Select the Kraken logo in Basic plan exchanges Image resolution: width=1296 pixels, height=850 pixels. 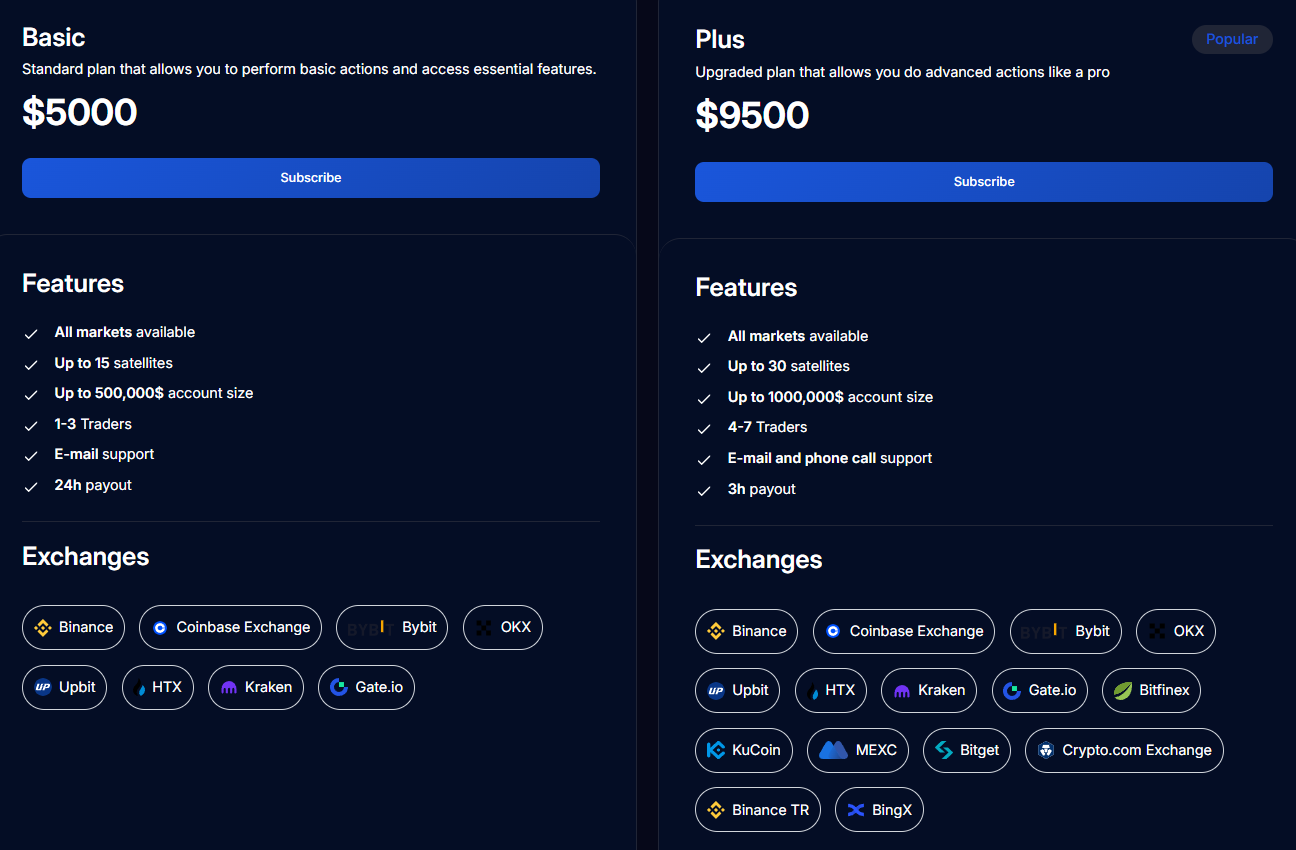pyautogui.click(x=228, y=688)
